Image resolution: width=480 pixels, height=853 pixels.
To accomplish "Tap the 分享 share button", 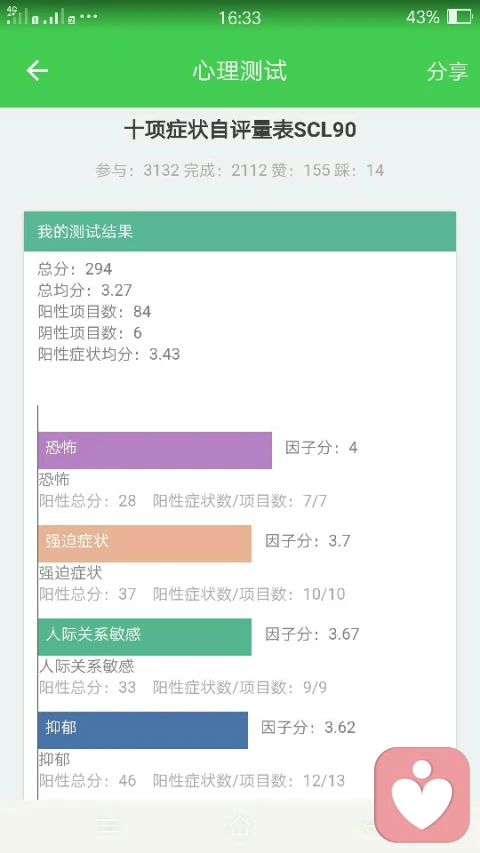I will (447, 71).
